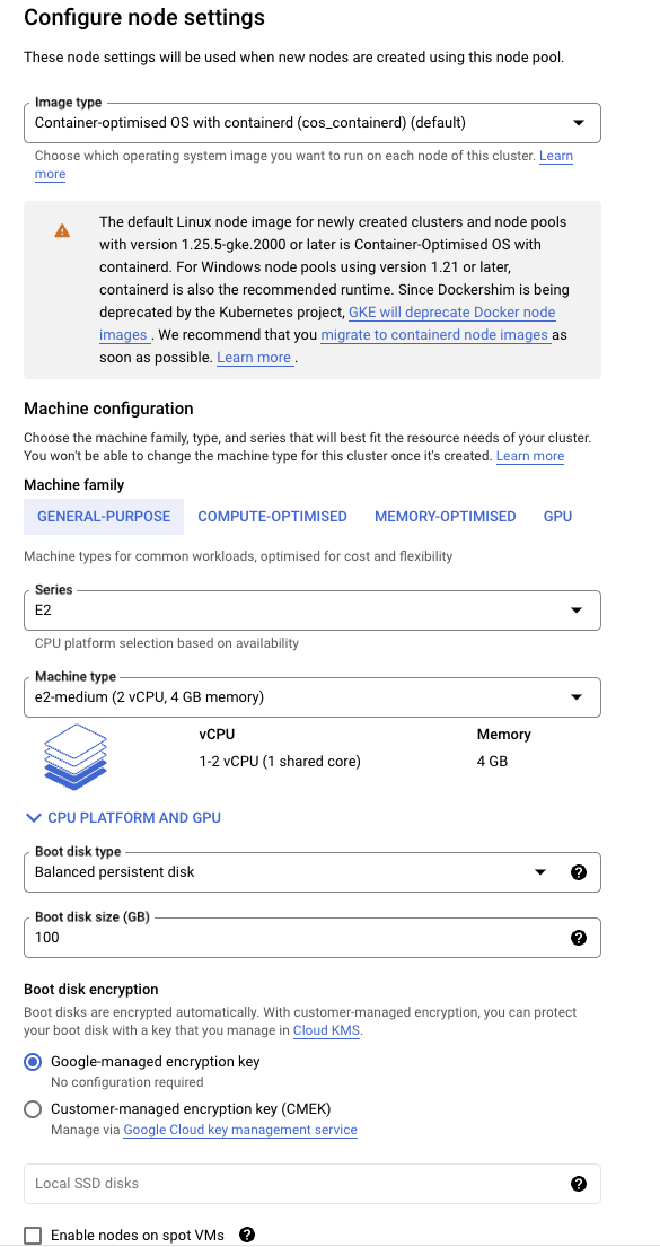
Task: Open the Series E2 dropdown
Action: point(311,610)
